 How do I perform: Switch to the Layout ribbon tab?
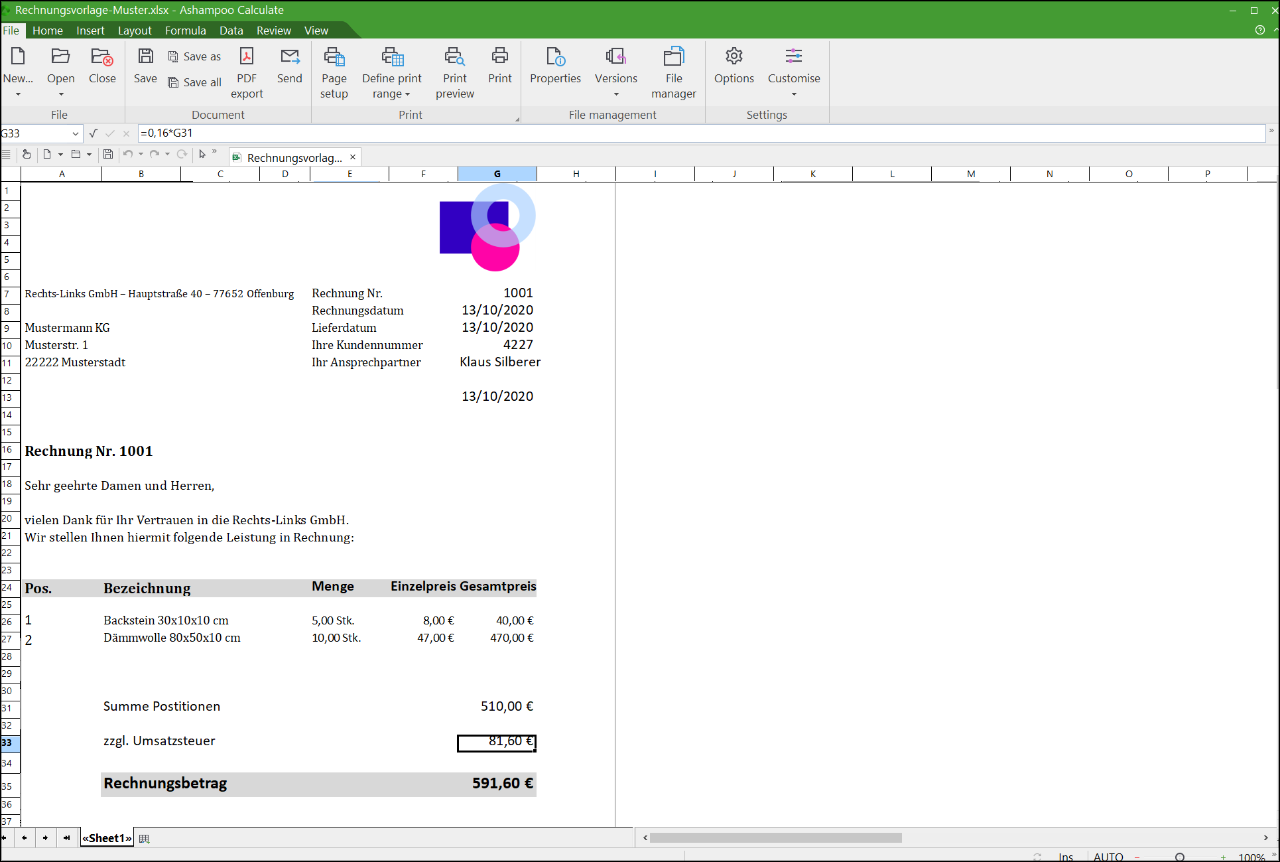[135, 30]
